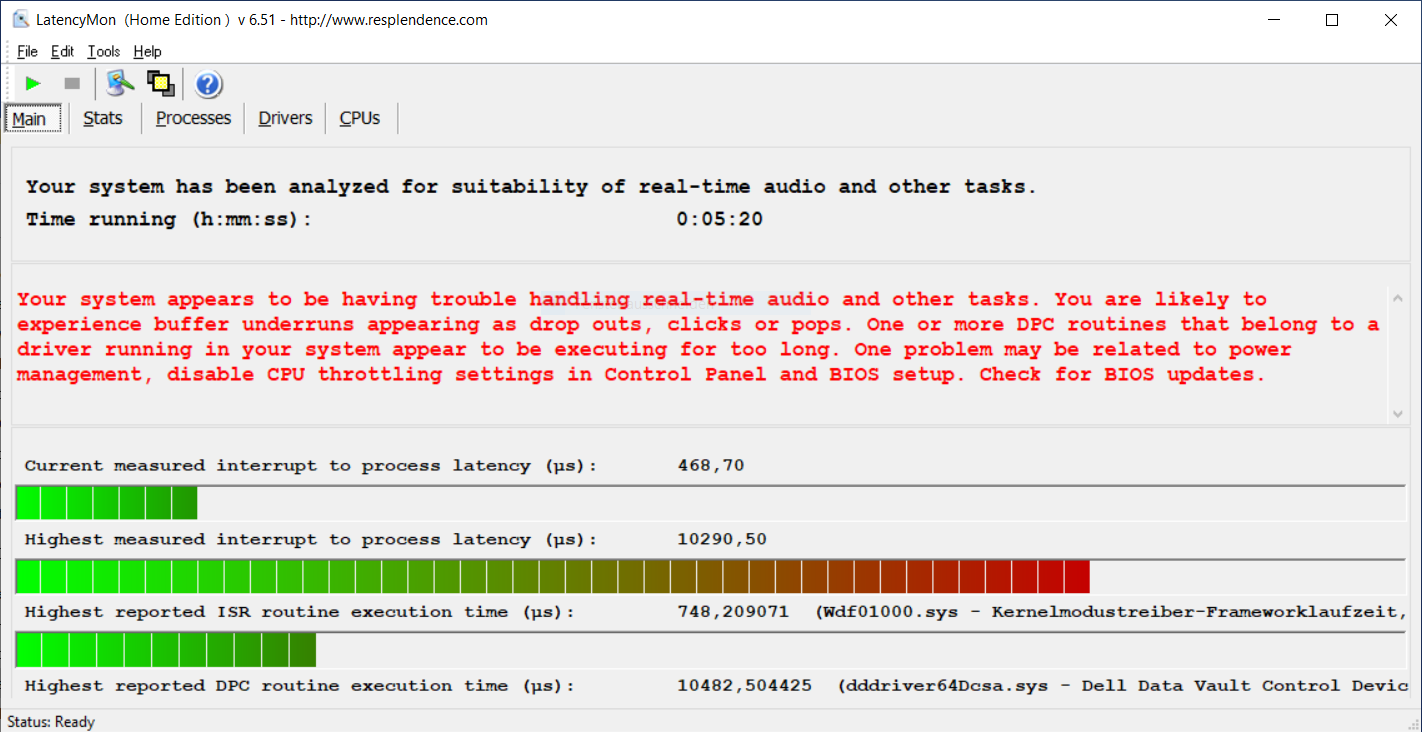Viewport: 1422px width, 732px height.
Task: Maximize the LatencyMon window
Action: 1331,20
